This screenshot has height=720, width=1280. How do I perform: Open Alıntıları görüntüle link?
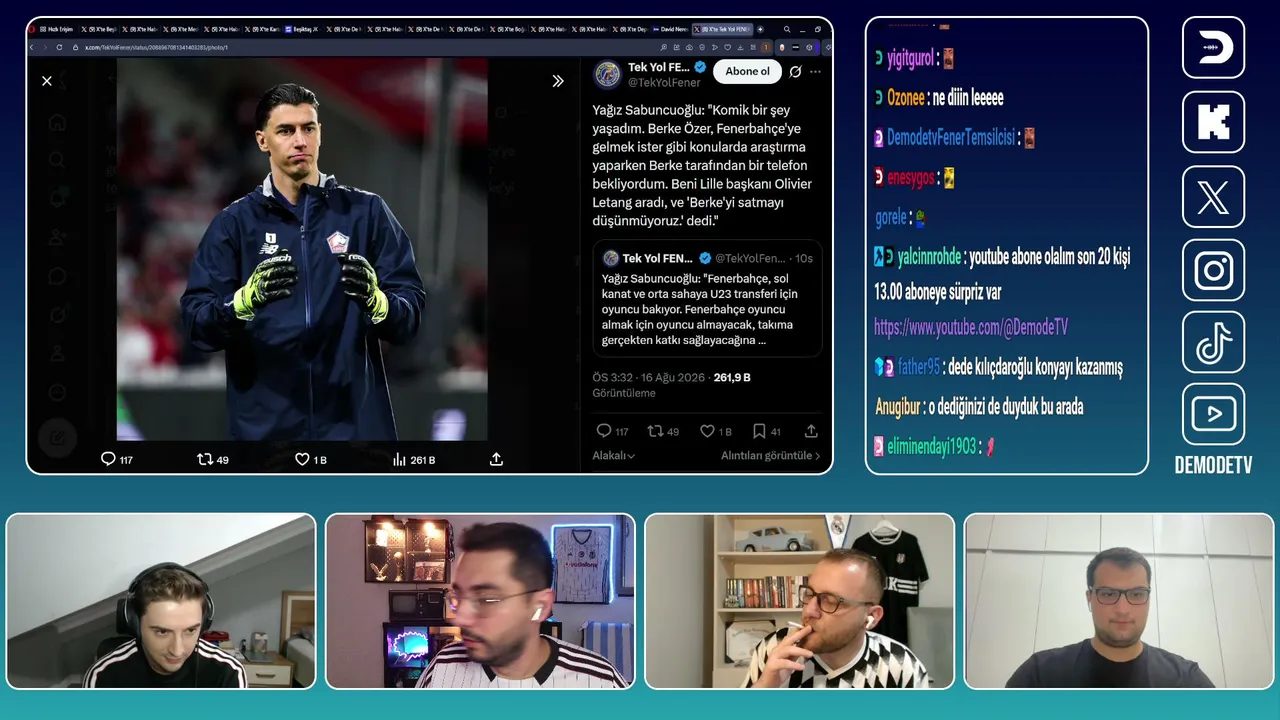(770, 456)
